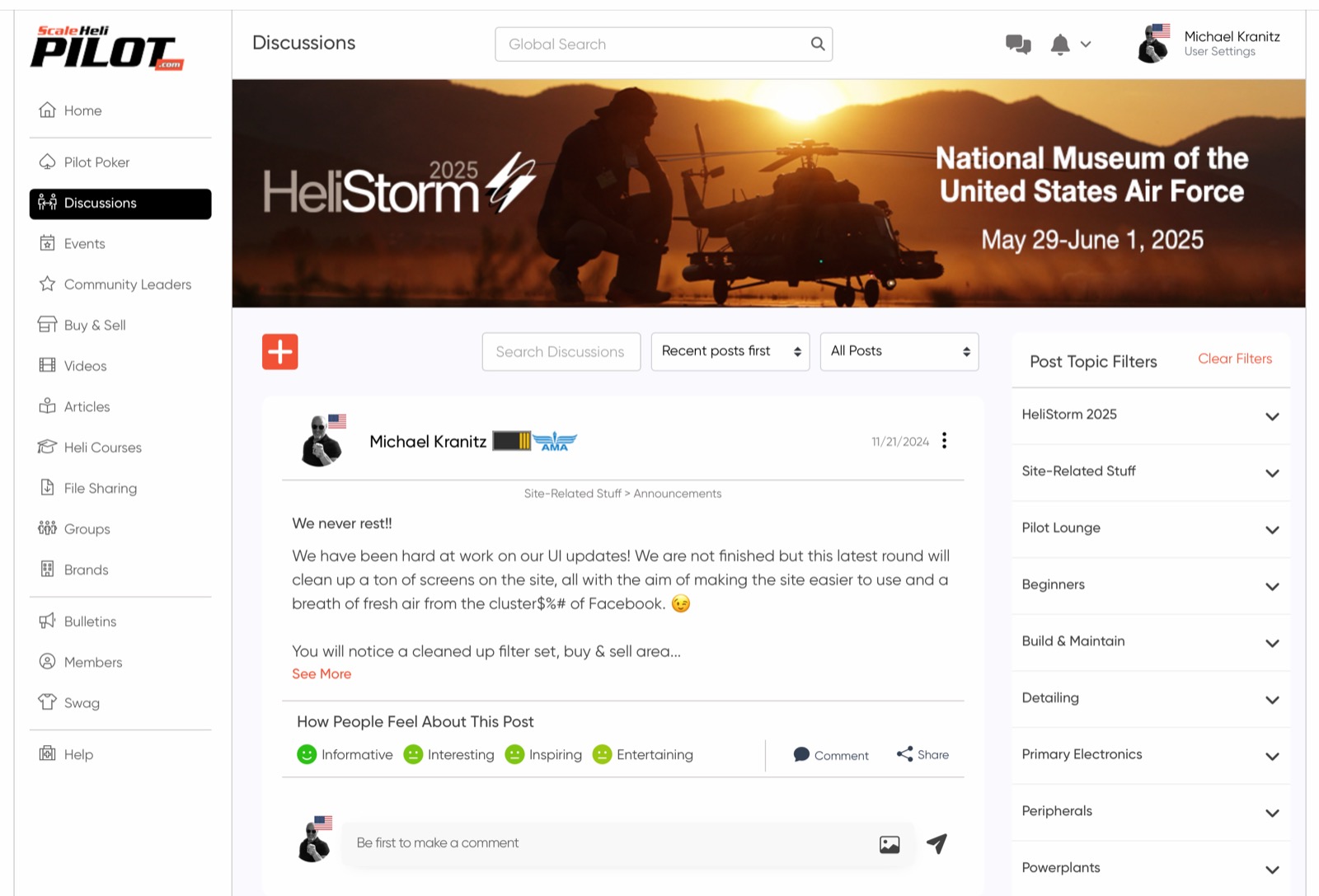Go to Discussions in sidebar
Screen dimensions: 1319x896
click(120, 204)
